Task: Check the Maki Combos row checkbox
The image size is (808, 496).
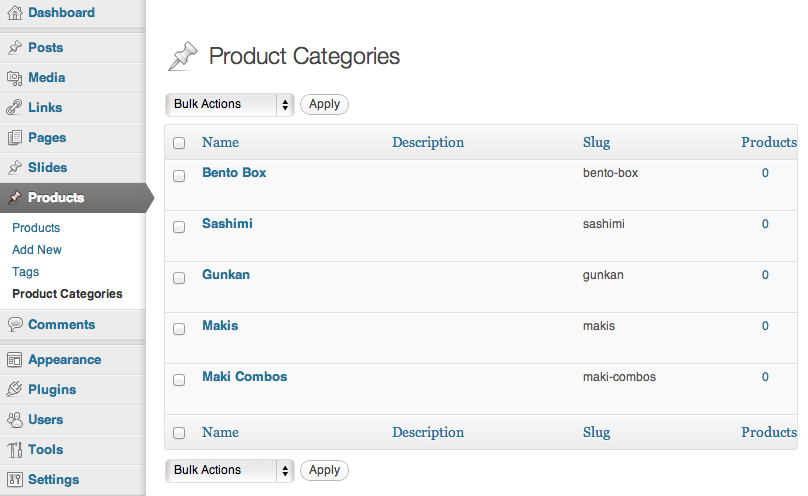Action: coord(179,380)
